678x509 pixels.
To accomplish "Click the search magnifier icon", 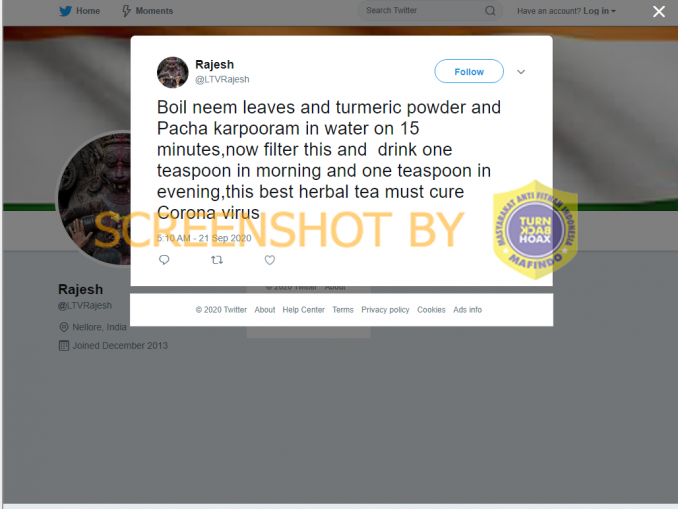I will pyautogui.click(x=490, y=11).
